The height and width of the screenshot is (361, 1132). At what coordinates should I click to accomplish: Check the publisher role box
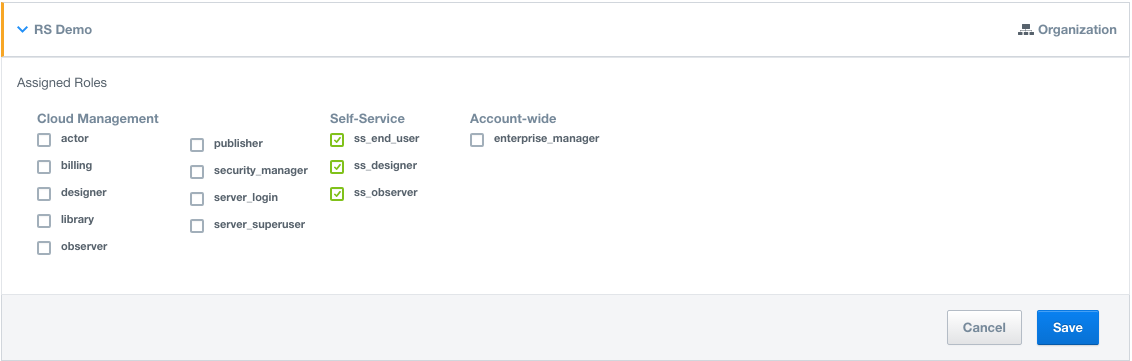pyautogui.click(x=197, y=145)
